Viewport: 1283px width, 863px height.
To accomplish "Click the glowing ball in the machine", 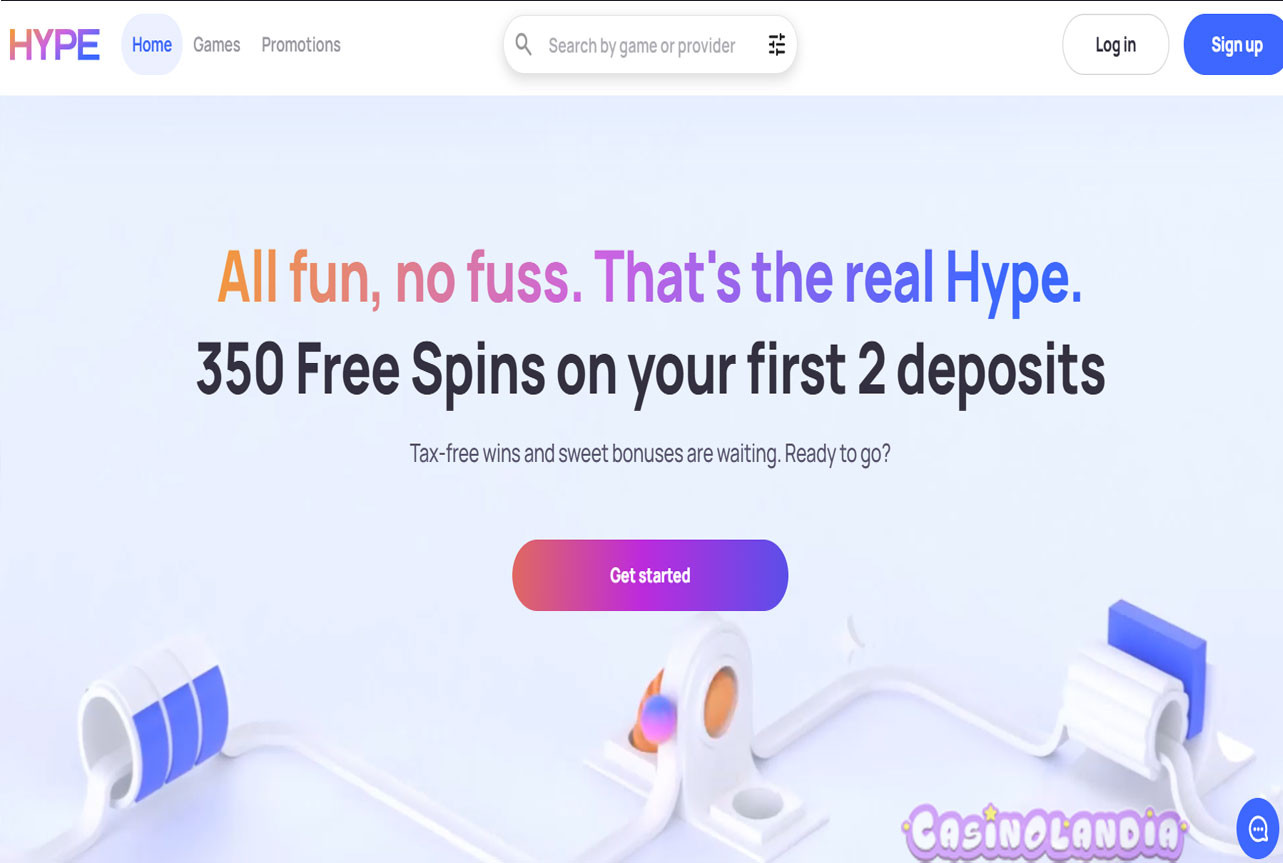I will click(x=657, y=718).
